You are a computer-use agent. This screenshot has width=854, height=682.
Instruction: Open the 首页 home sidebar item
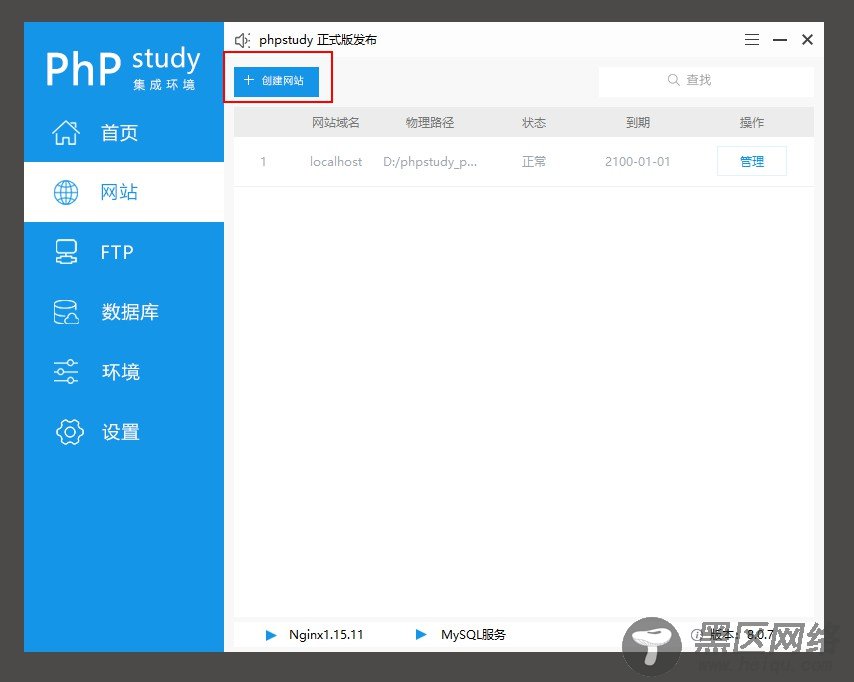124,132
